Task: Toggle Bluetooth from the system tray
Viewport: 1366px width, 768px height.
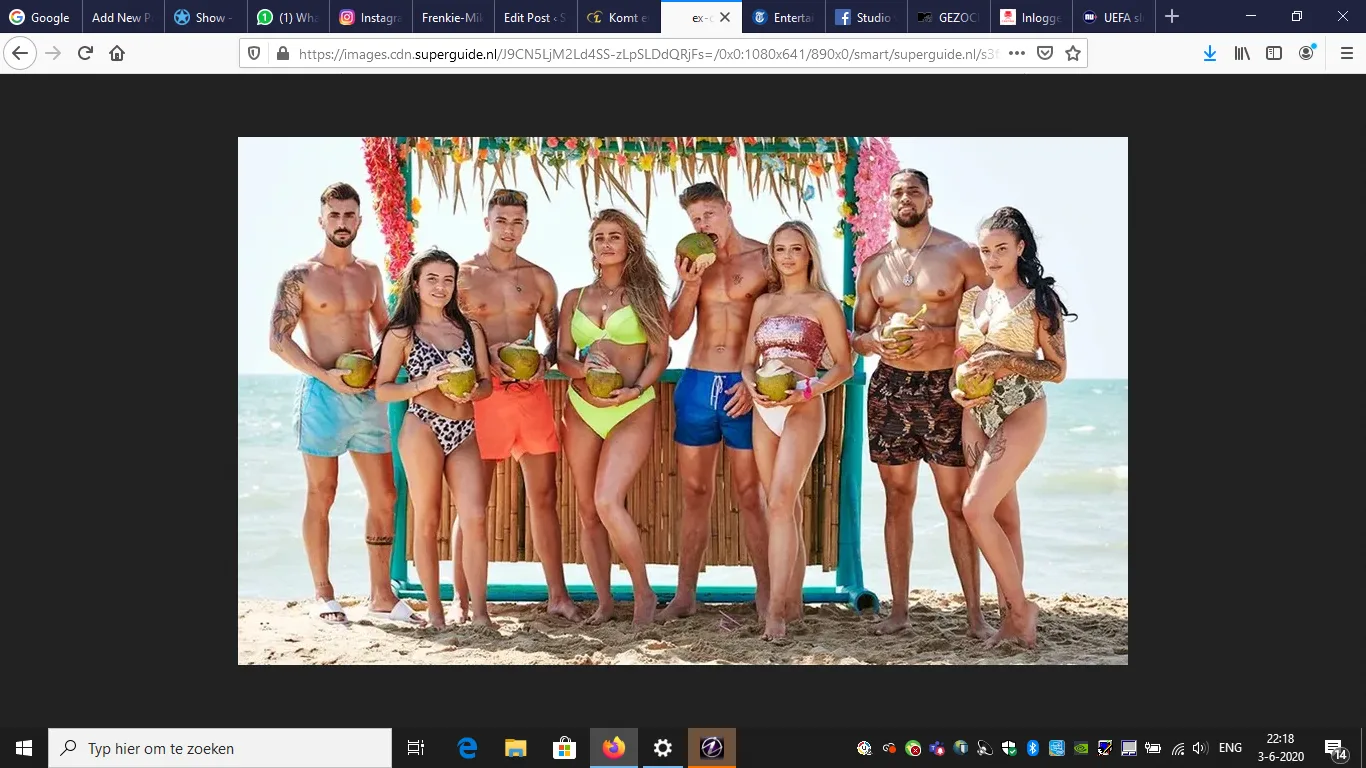Action: [1033, 747]
